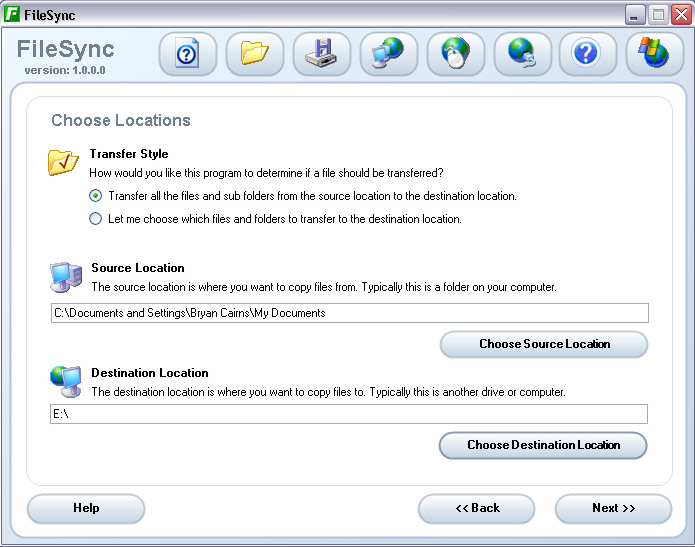Select 'Transfer all the files and sub folders' option
This screenshot has height=547, width=695.
(96, 196)
